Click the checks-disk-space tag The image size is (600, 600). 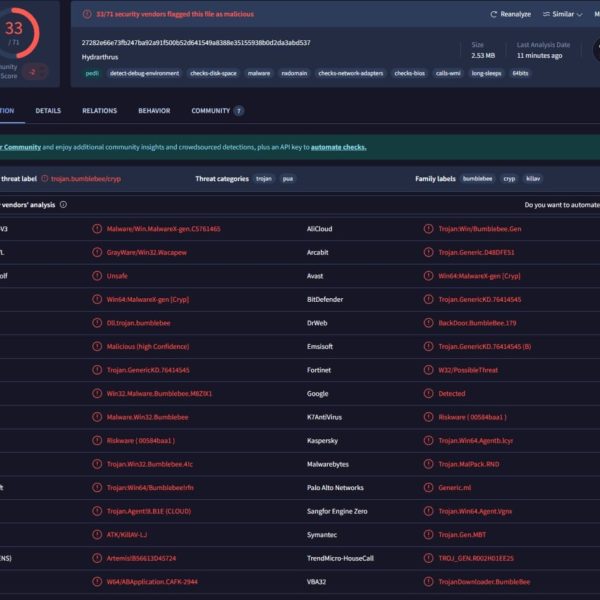213,73
